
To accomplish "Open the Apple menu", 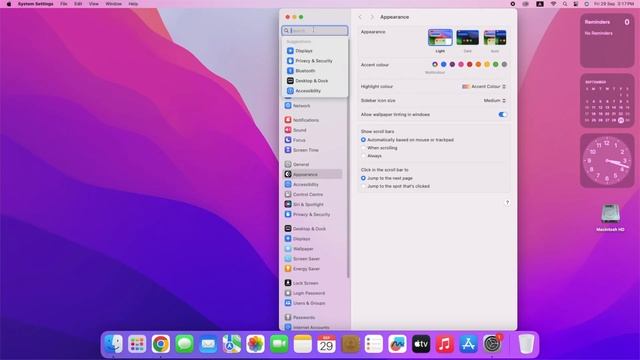I will (x=9, y=4).
